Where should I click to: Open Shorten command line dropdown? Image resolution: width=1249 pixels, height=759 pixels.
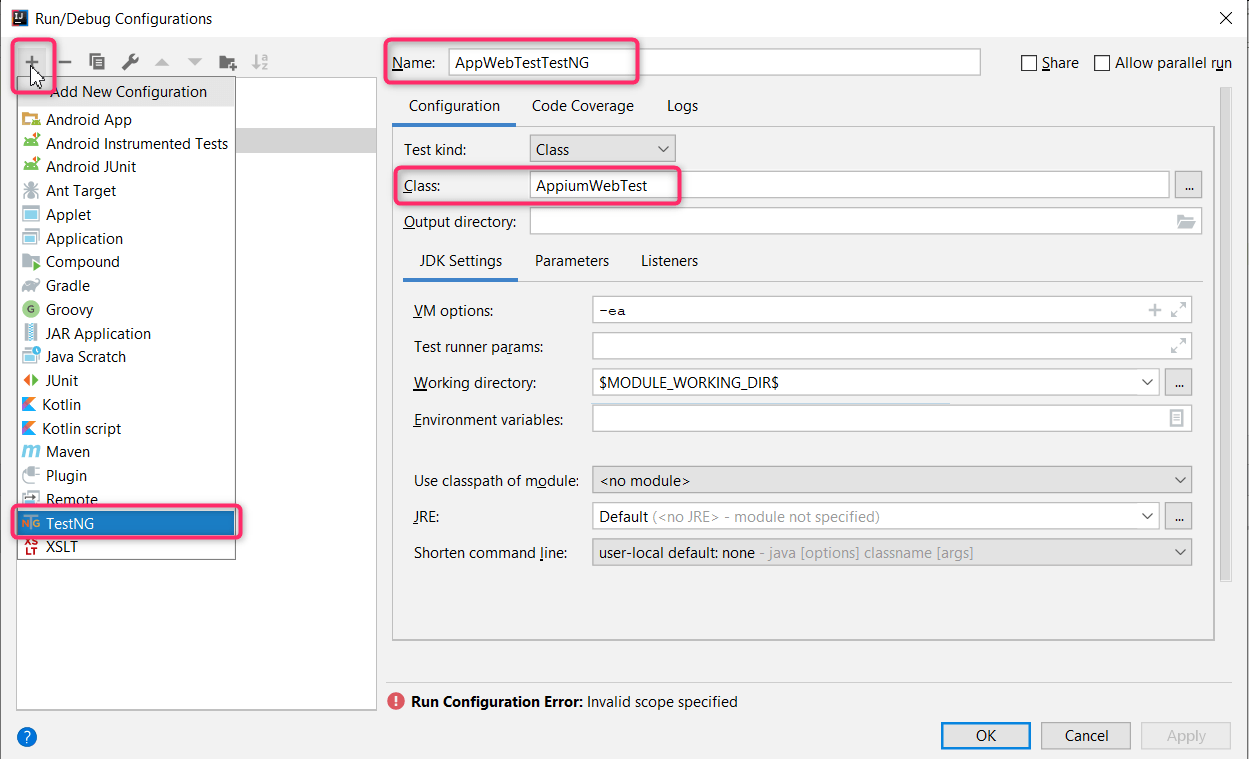point(891,552)
